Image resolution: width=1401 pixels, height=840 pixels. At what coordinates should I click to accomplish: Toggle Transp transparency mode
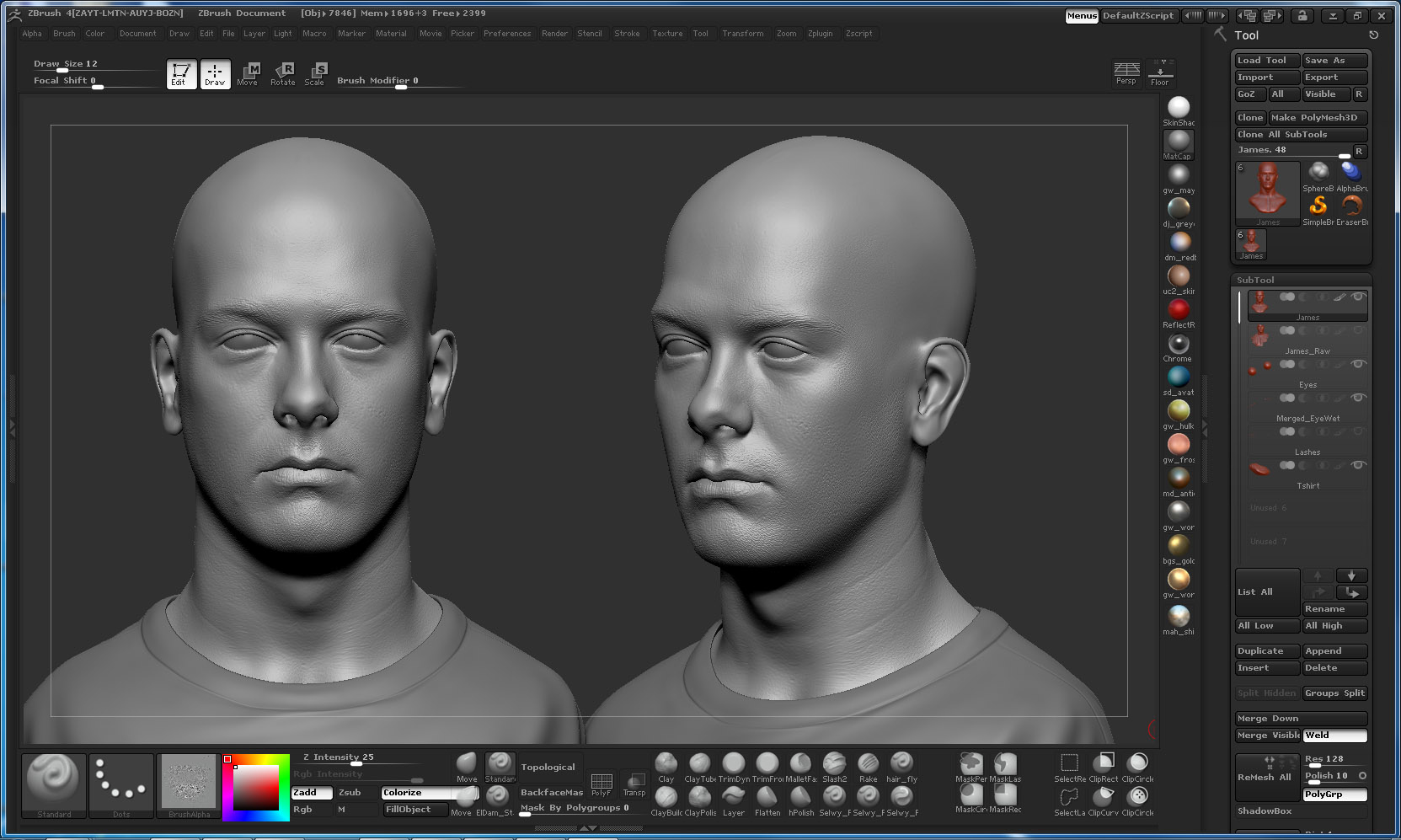[634, 784]
